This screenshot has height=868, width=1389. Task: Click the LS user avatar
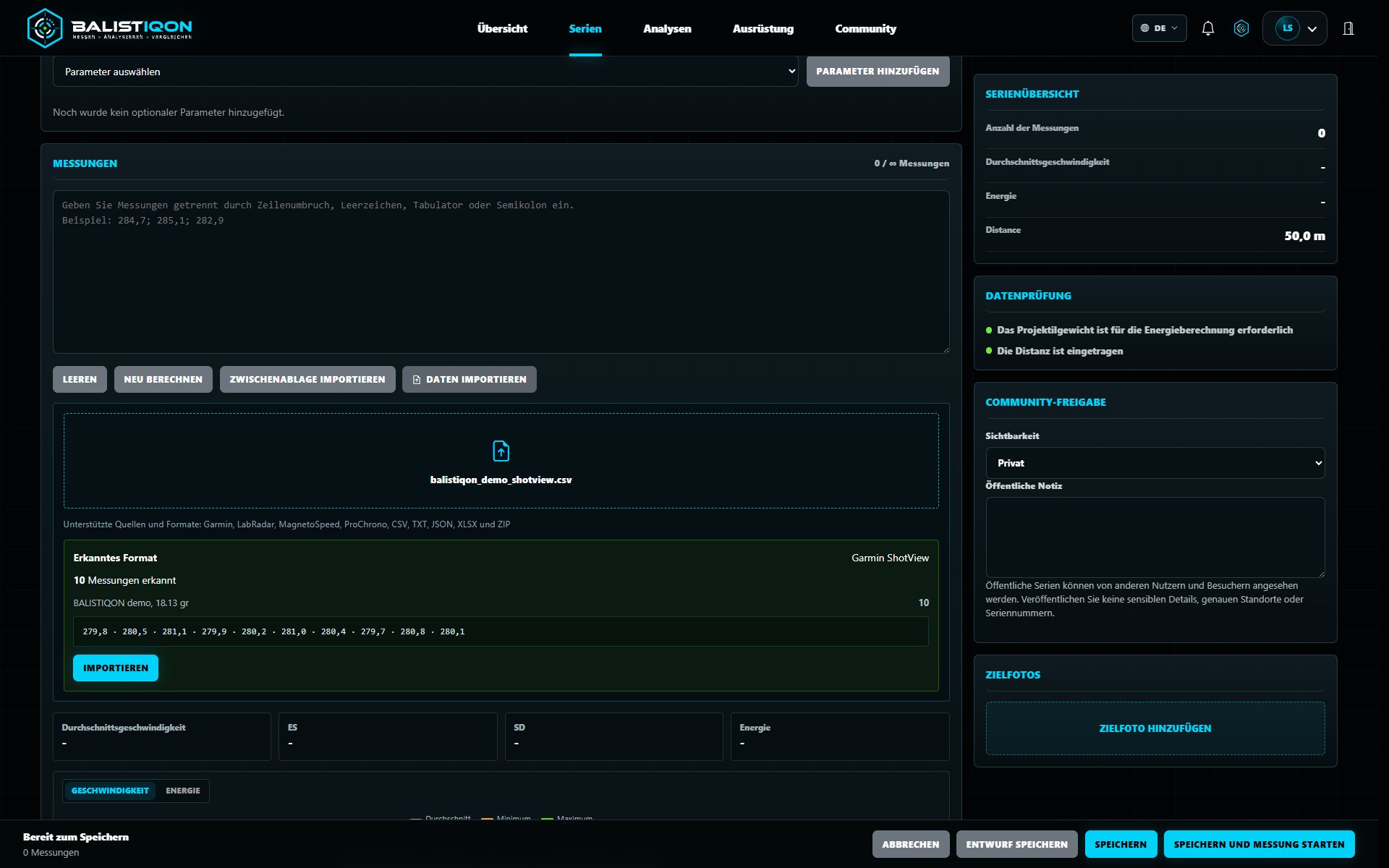[1287, 28]
